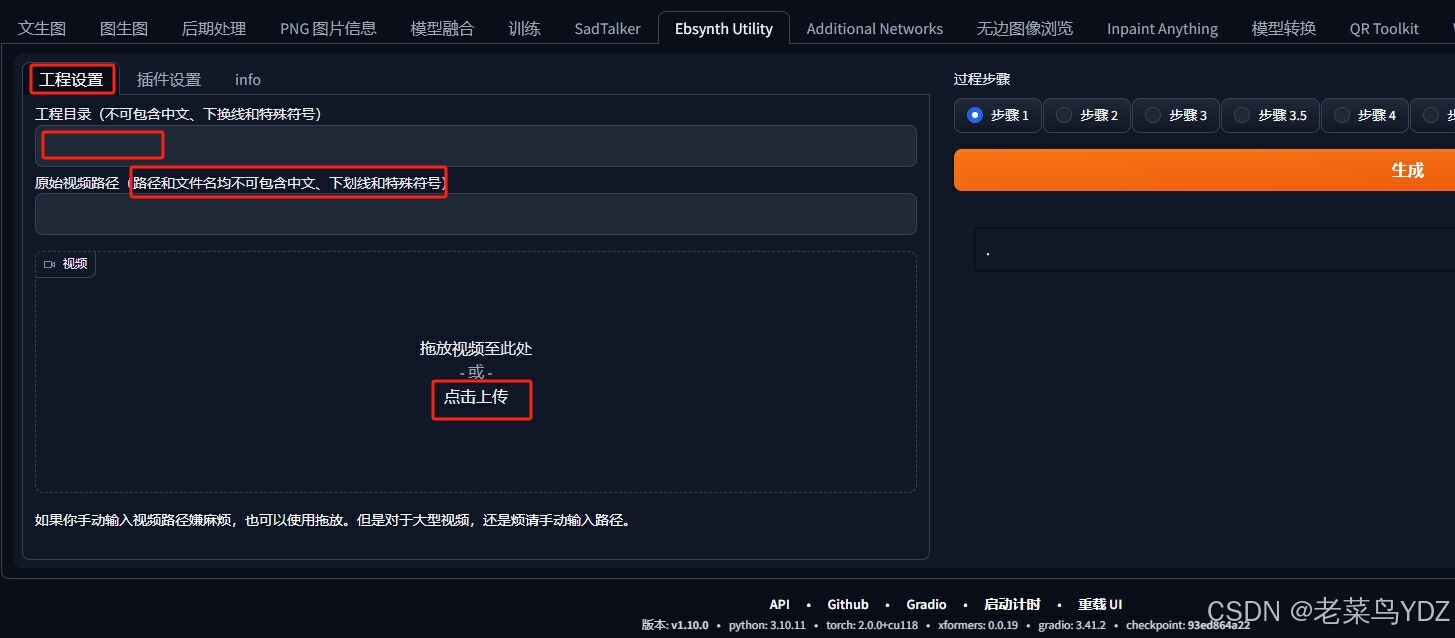Focus the 原始视频路径 input field
The height and width of the screenshot is (638, 1455).
(x=476, y=214)
